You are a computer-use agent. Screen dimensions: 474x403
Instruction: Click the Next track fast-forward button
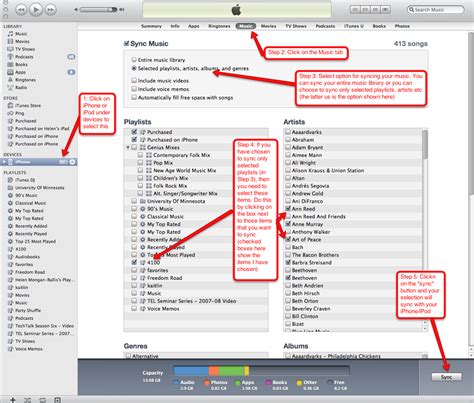pyautogui.click(x=50, y=10)
